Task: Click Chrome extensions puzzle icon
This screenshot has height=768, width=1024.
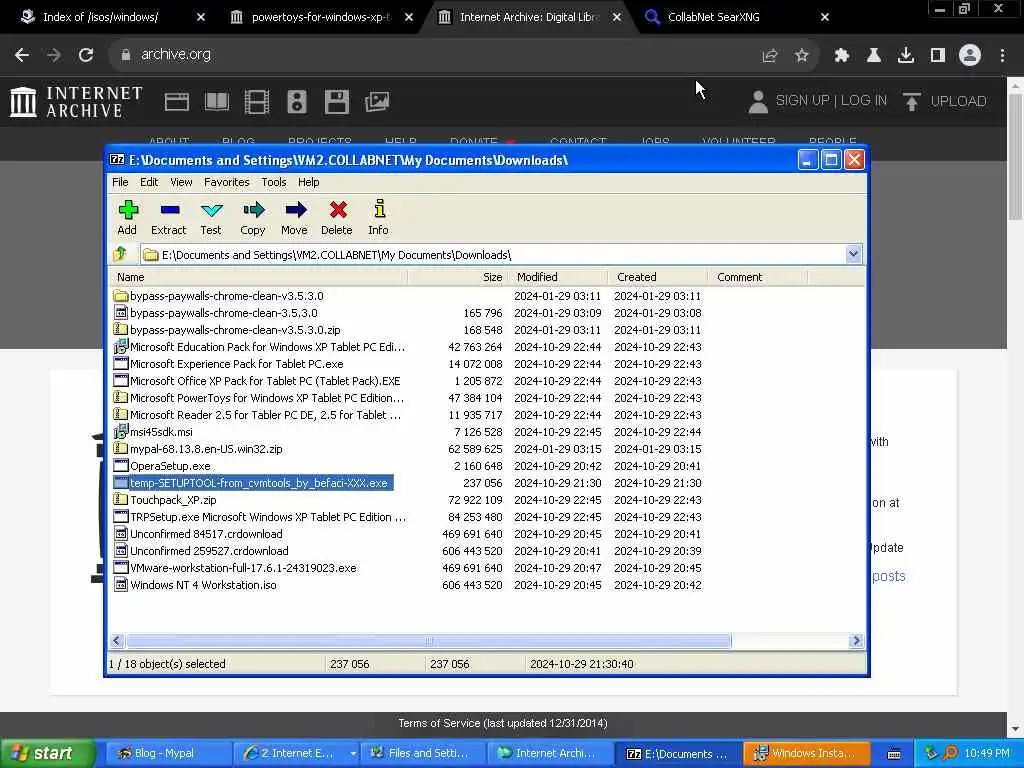Action: point(842,56)
